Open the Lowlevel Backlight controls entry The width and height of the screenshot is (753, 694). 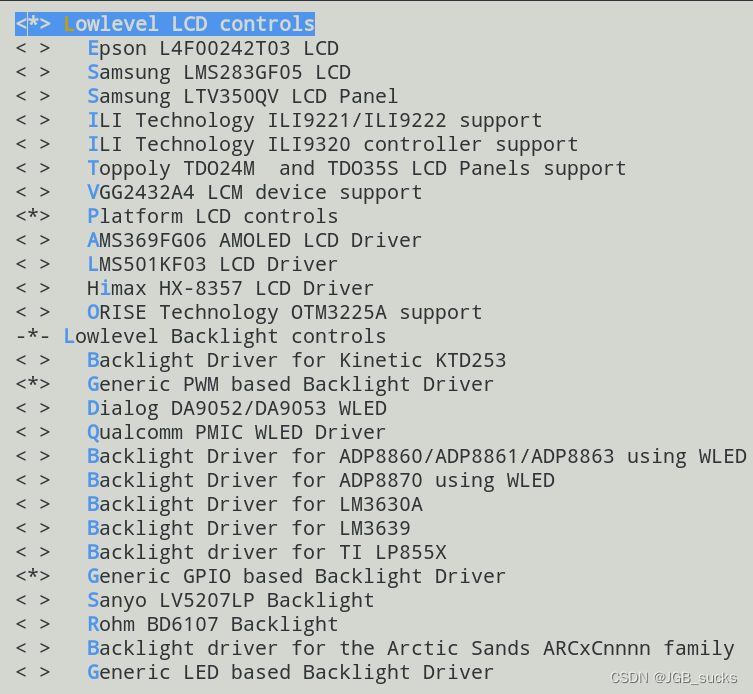[x=224, y=336]
